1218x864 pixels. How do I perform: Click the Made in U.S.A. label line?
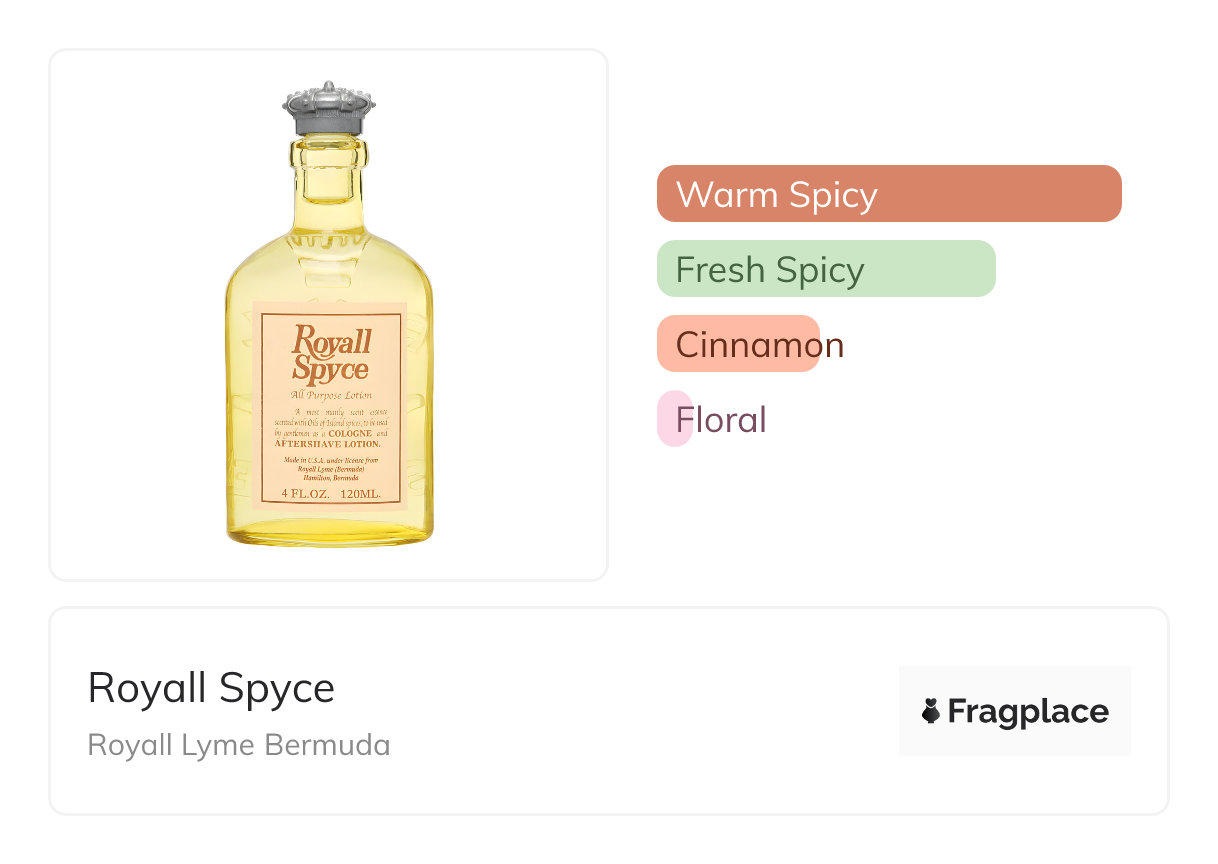point(330,460)
